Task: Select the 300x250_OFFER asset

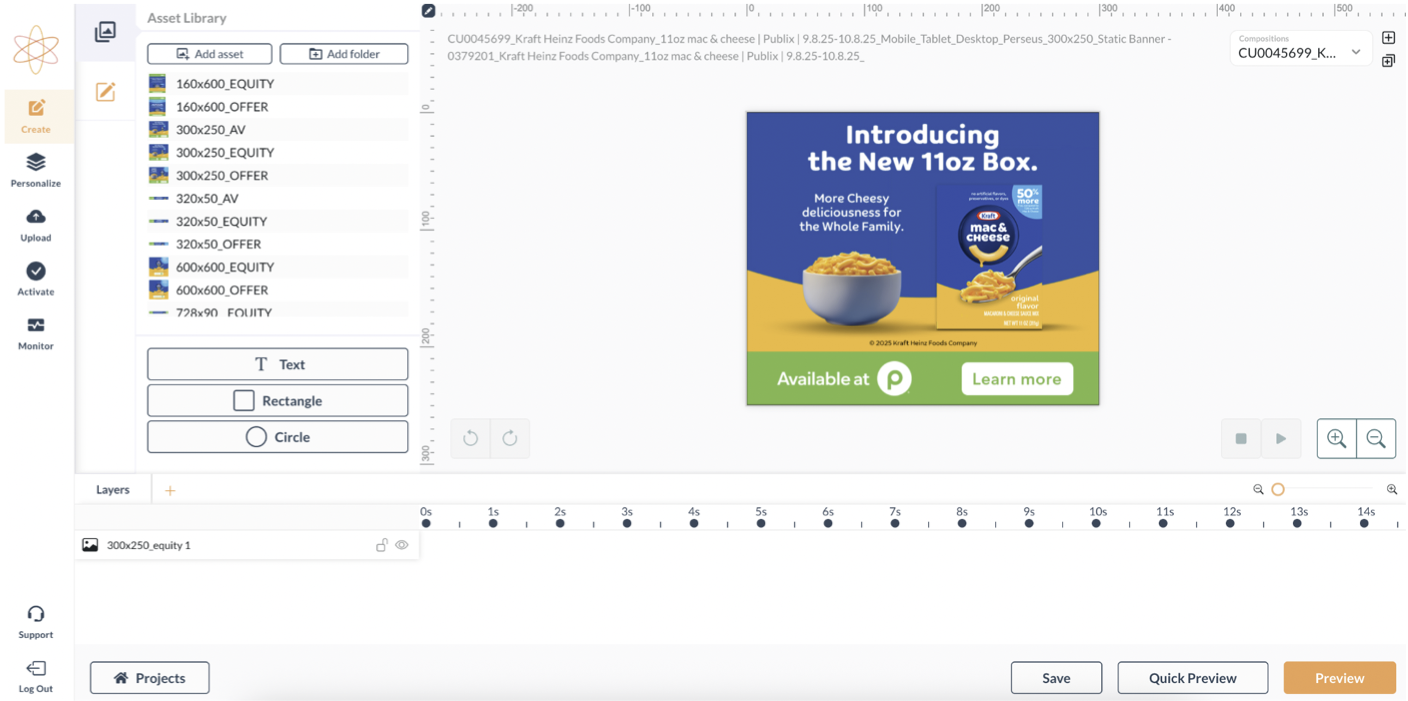Action: point(222,176)
